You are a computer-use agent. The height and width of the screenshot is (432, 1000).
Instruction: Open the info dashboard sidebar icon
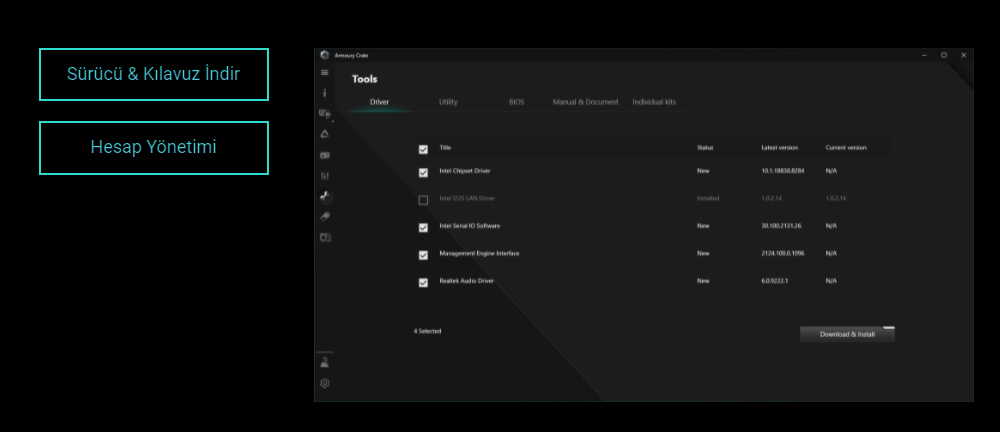click(x=324, y=93)
